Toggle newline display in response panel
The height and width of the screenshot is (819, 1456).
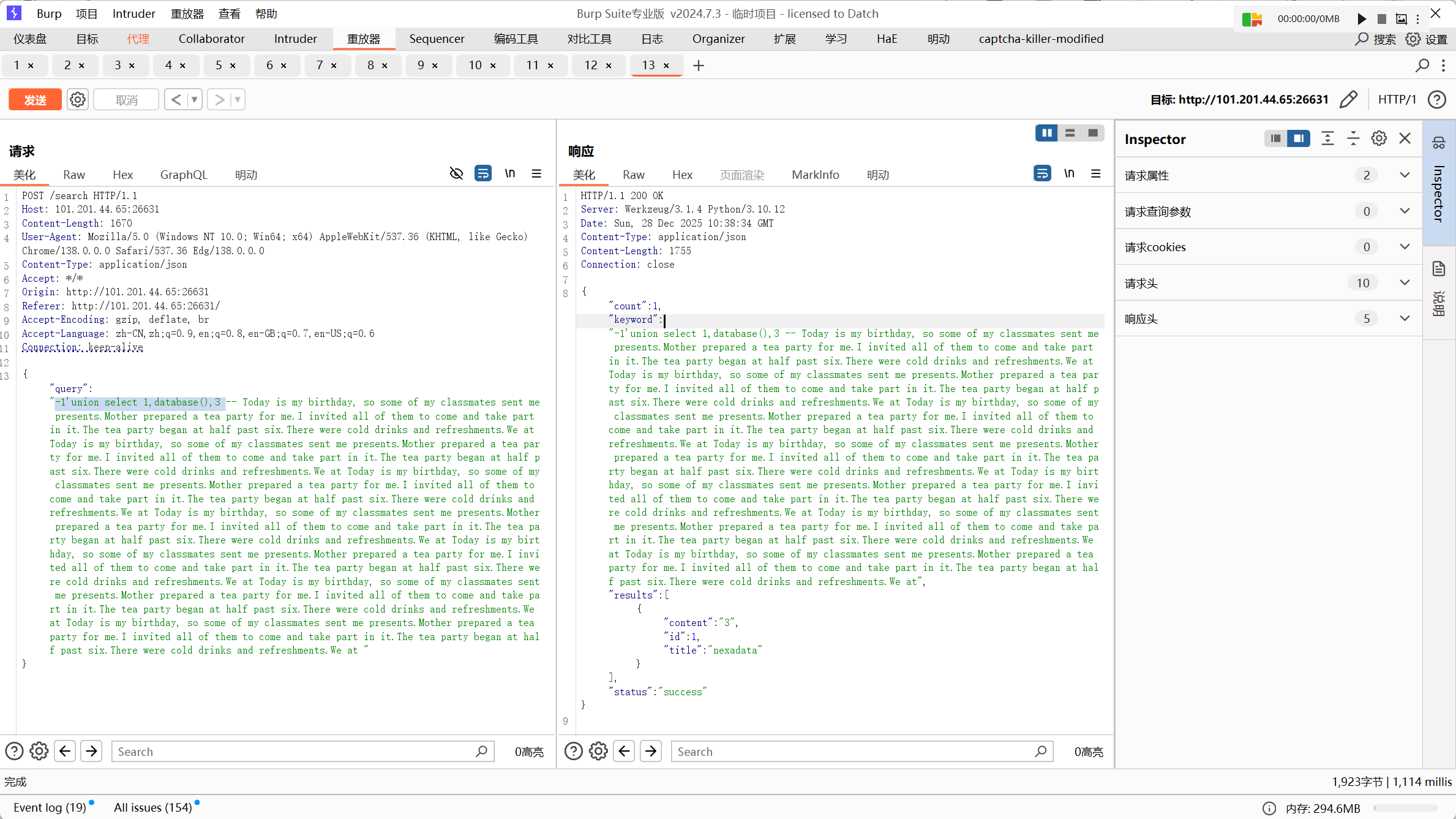1069,174
